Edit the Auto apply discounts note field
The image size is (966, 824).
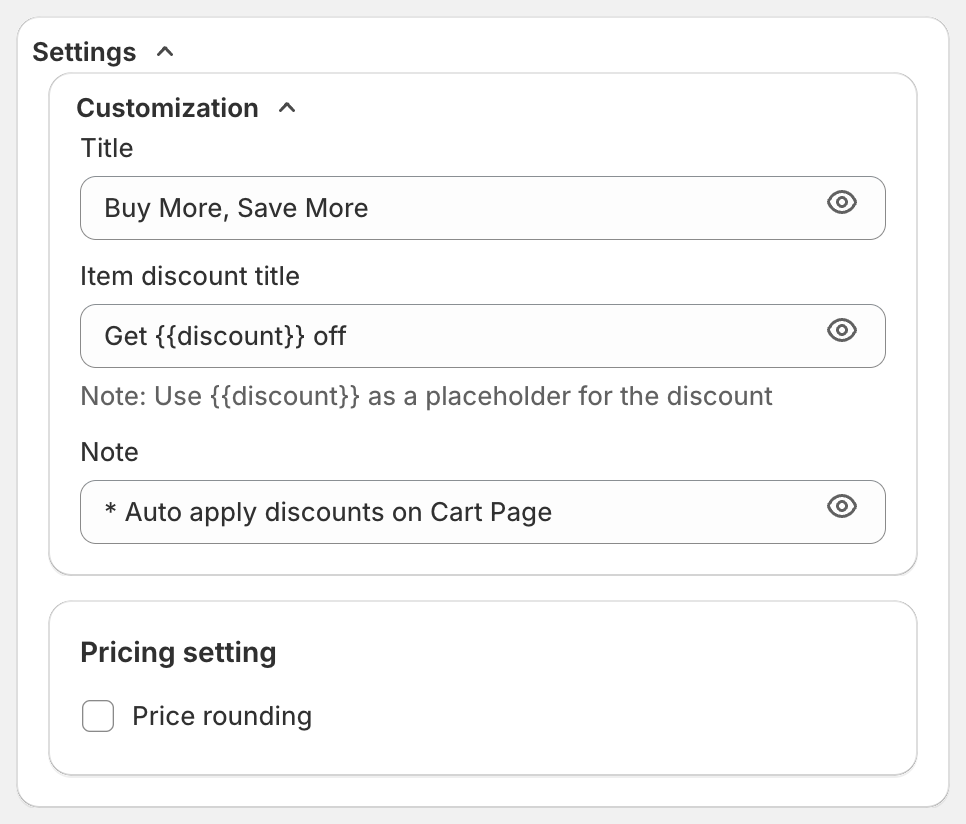482,512
